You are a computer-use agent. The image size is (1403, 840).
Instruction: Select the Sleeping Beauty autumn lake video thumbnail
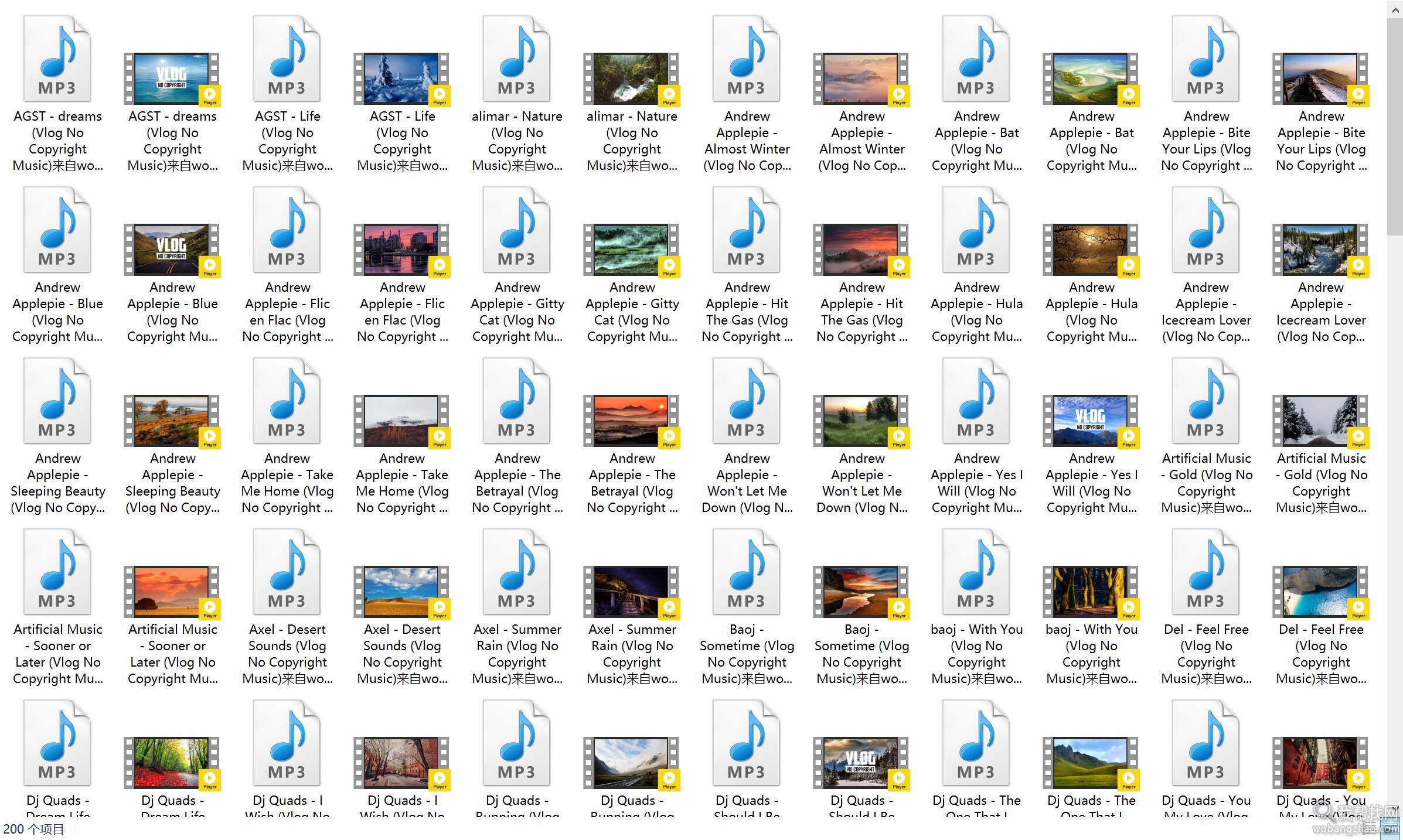point(172,421)
